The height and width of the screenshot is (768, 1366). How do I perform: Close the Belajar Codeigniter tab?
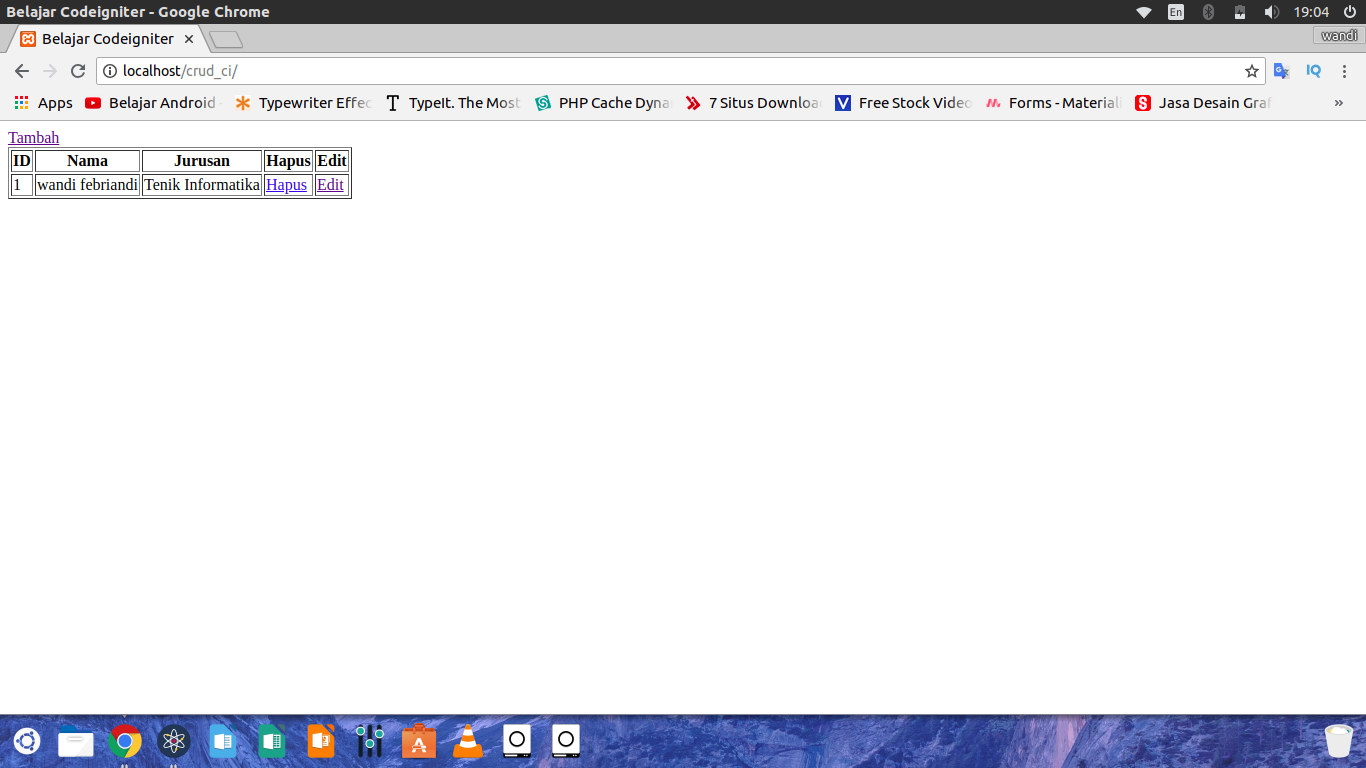[x=189, y=39]
